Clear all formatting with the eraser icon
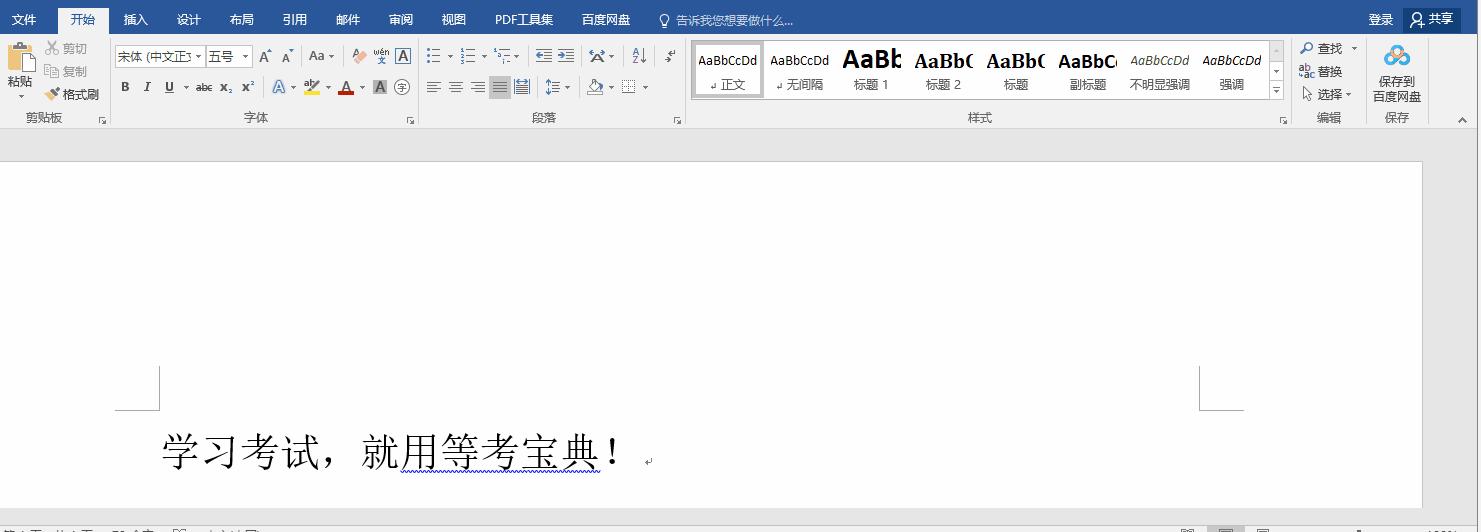This screenshot has width=1481, height=532. coord(359,57)
